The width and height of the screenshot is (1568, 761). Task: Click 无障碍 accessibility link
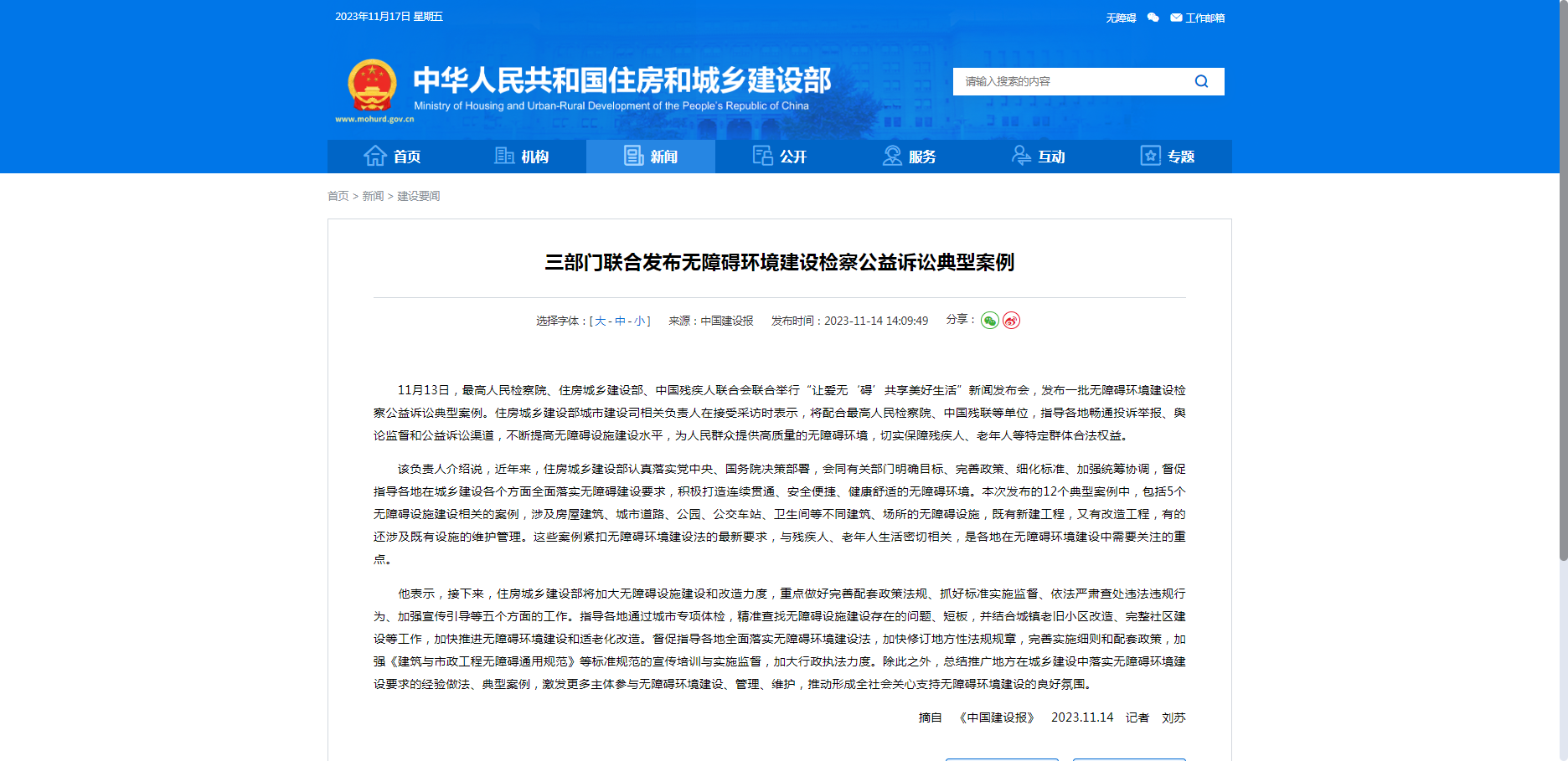coord(1121,18)
